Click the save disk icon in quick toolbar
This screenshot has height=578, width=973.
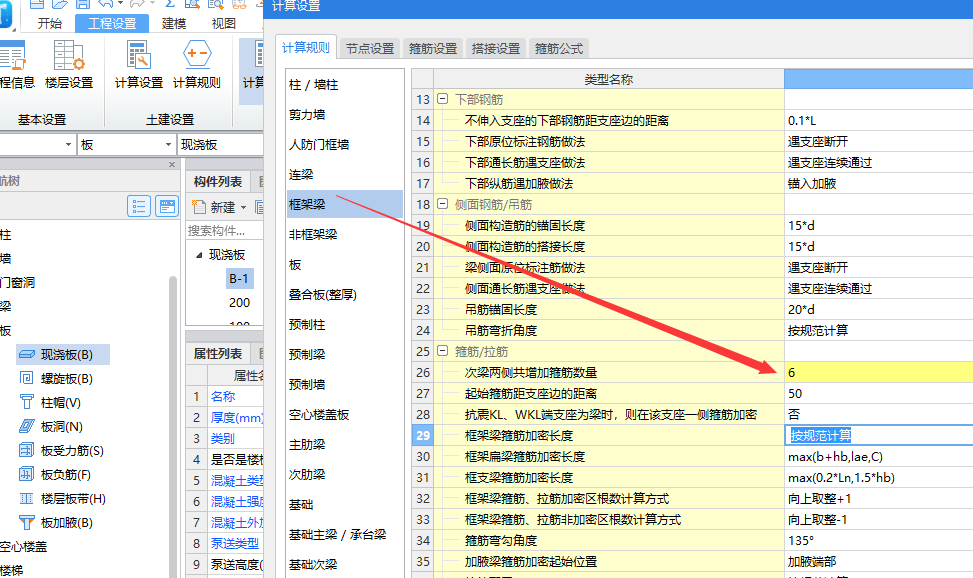[x=83, y=4]
